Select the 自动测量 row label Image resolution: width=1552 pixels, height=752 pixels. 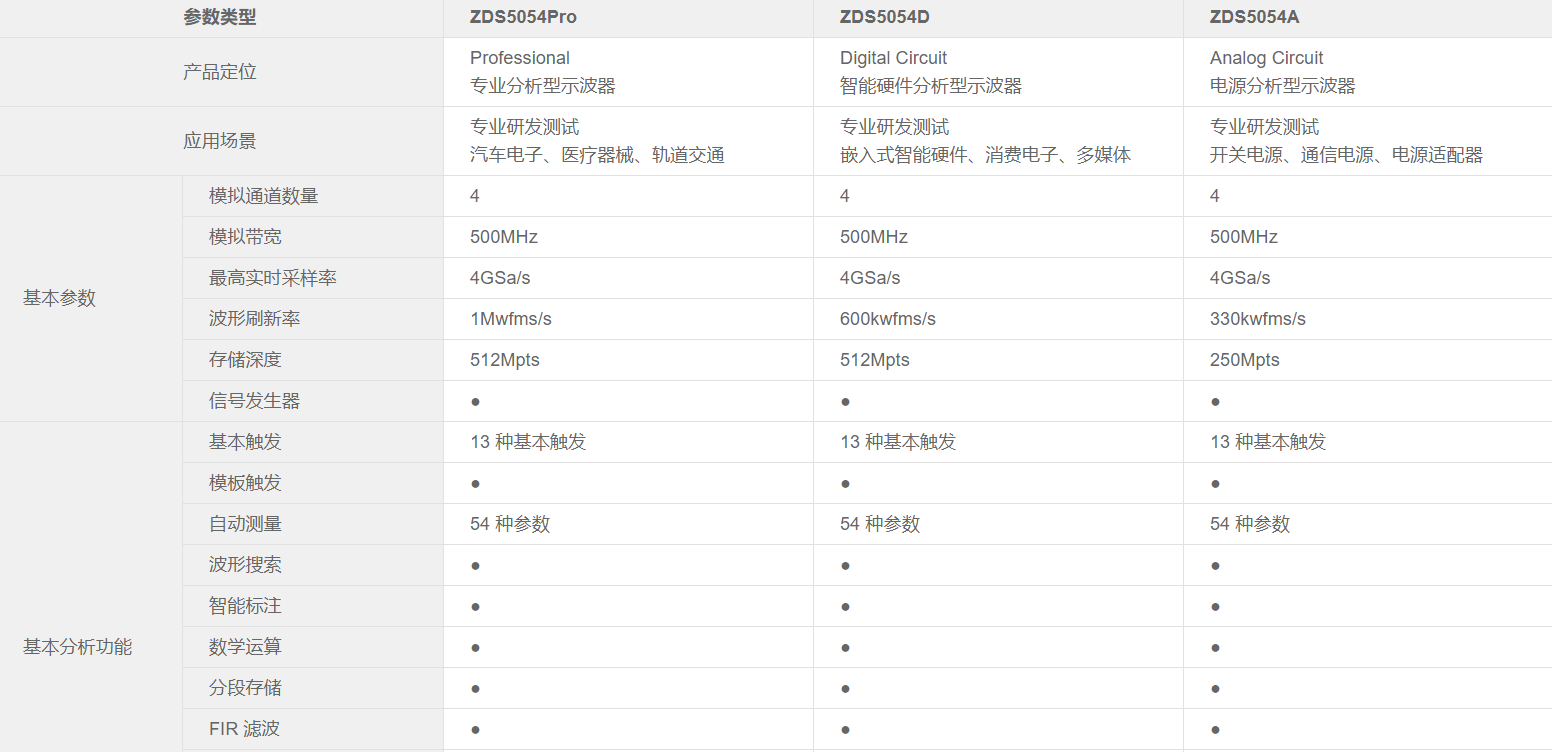[x=246, y=524]
